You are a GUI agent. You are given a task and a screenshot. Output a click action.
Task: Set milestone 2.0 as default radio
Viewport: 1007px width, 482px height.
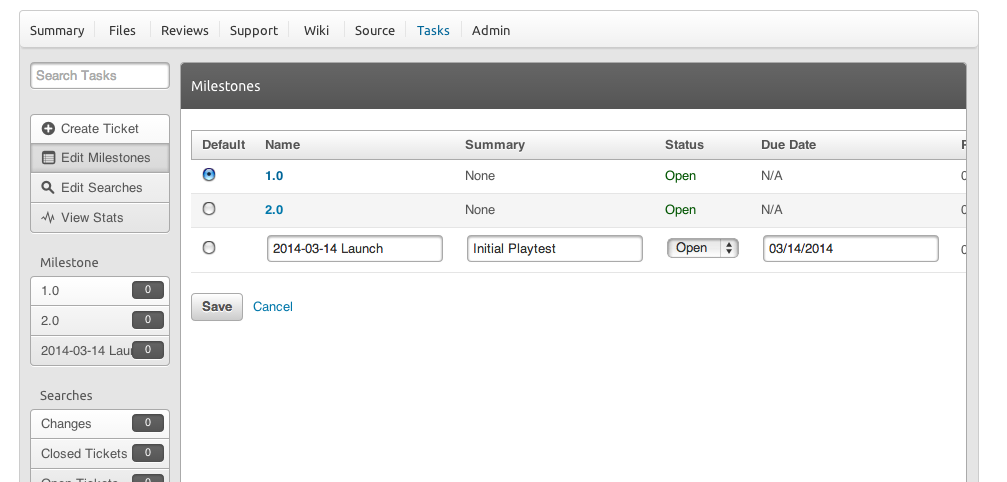tap(209, 209)
